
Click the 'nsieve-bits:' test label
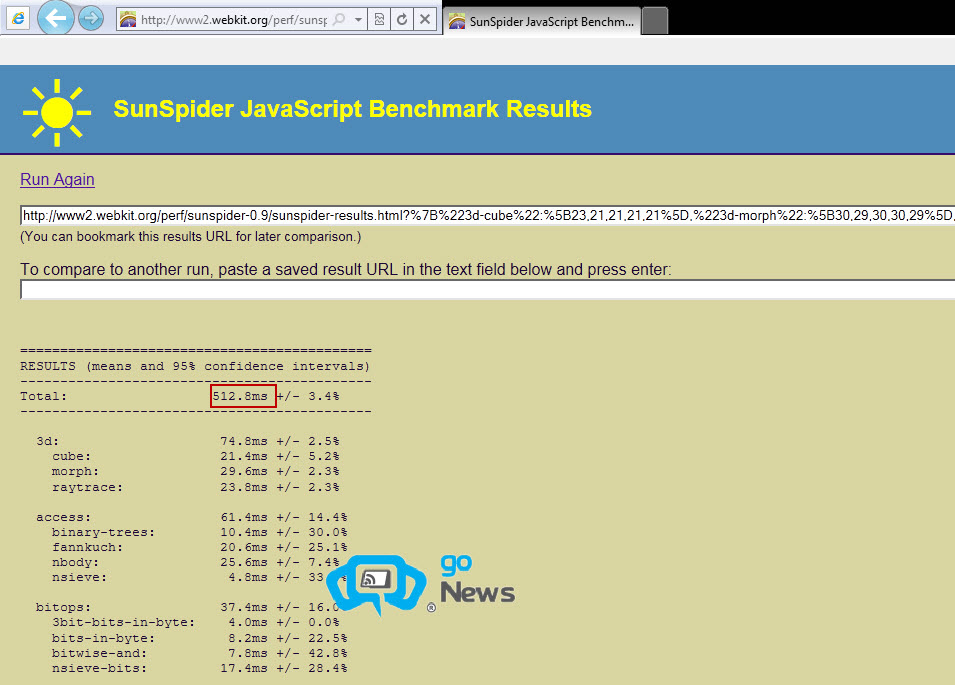pos(99,668)
